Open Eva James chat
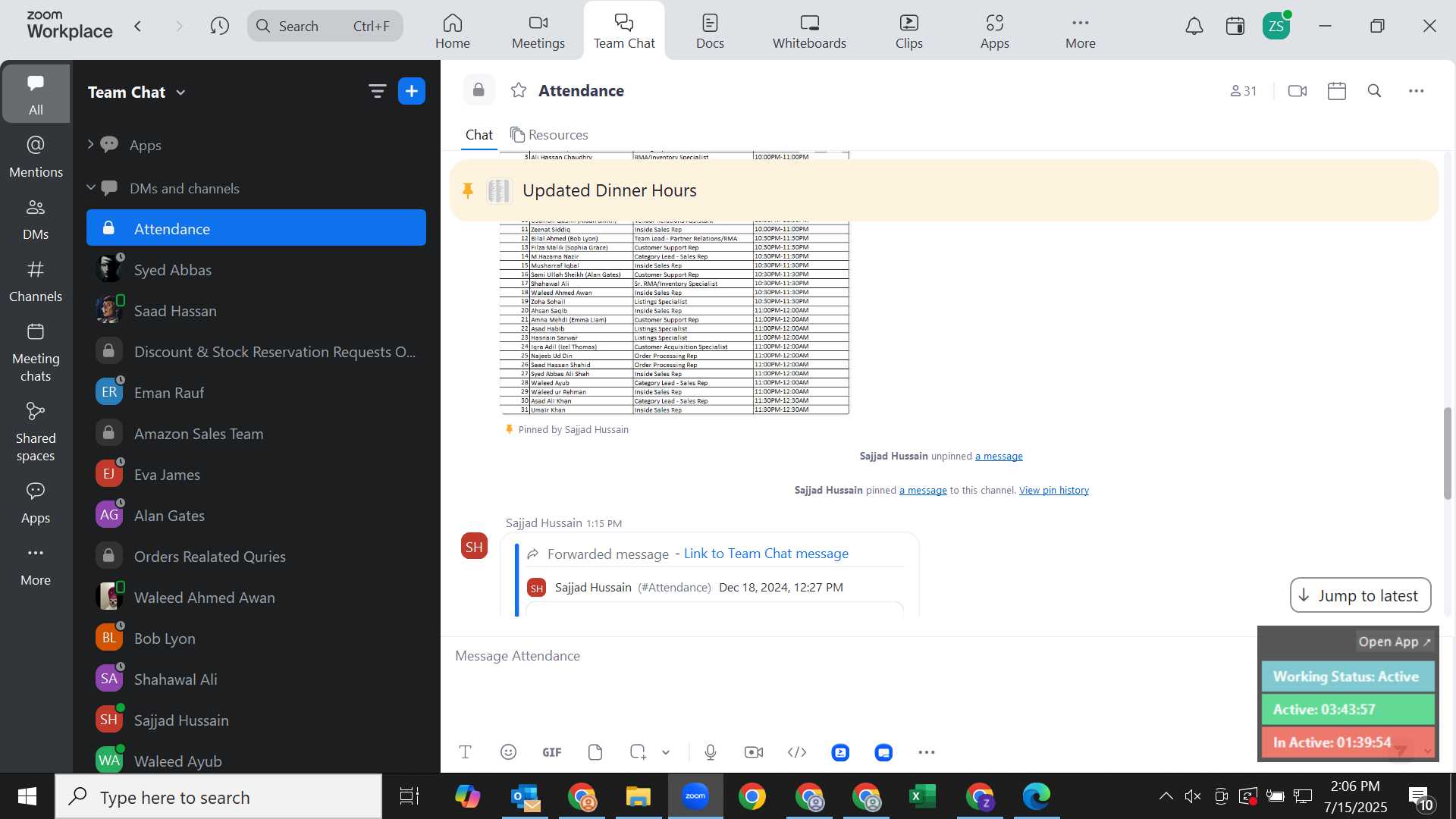Viewport: 1456px width, 819px height. pyautogui.click(x=256, y=475)
